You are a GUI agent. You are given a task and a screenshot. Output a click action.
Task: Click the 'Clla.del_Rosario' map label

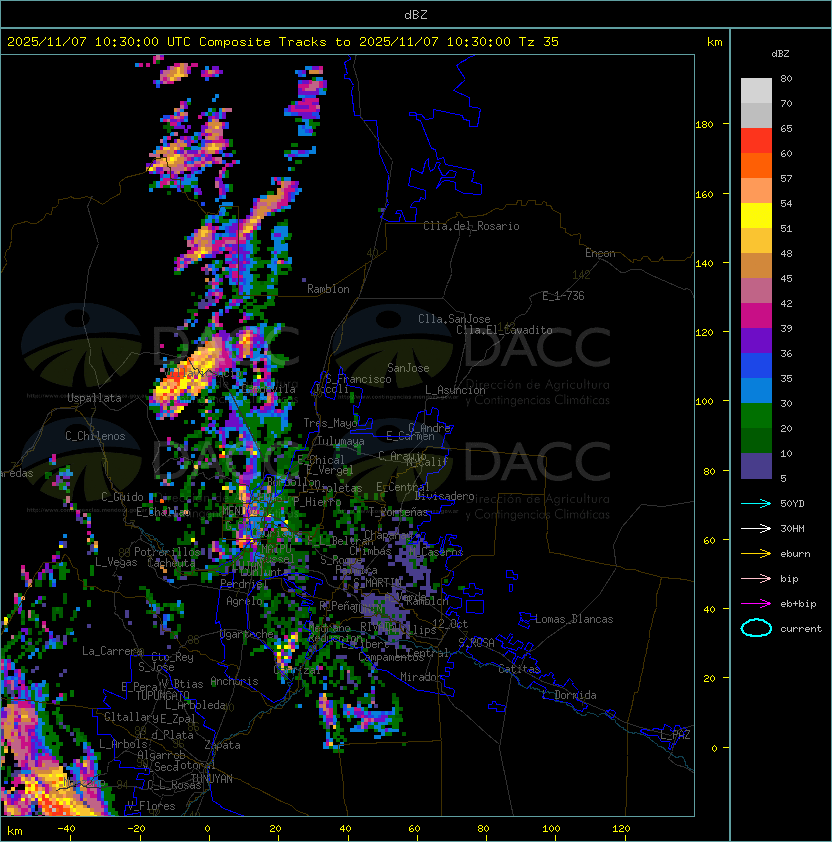pyautogui.click(x=471, y=226)
